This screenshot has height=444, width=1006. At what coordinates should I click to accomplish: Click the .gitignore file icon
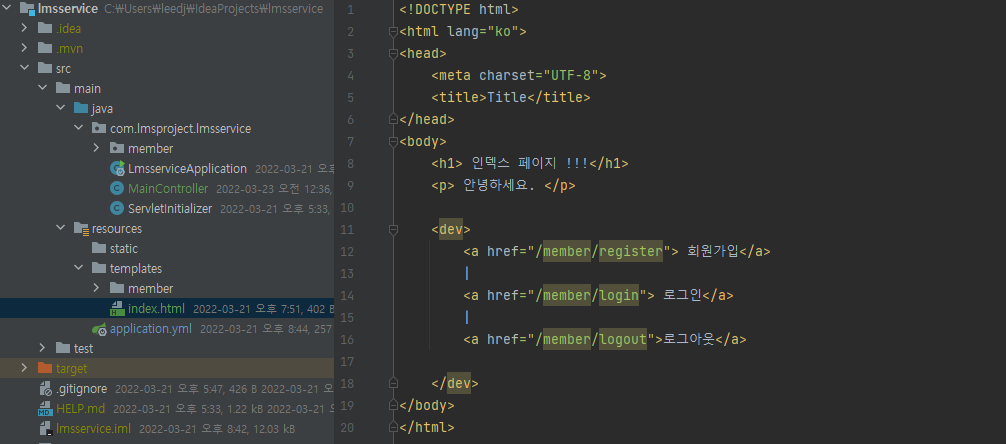tap(45, 388)
